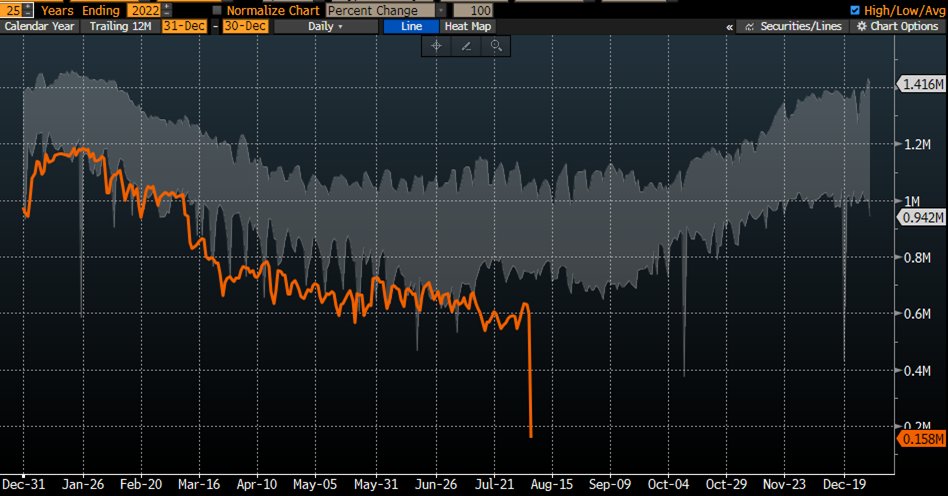Select the 1.416M high value label
The width and height of the screenshot is (948, 496).
(922, 84)
